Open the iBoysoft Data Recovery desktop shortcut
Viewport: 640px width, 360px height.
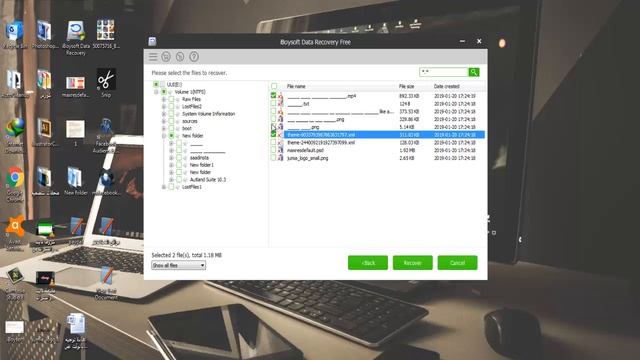(76, 38)
